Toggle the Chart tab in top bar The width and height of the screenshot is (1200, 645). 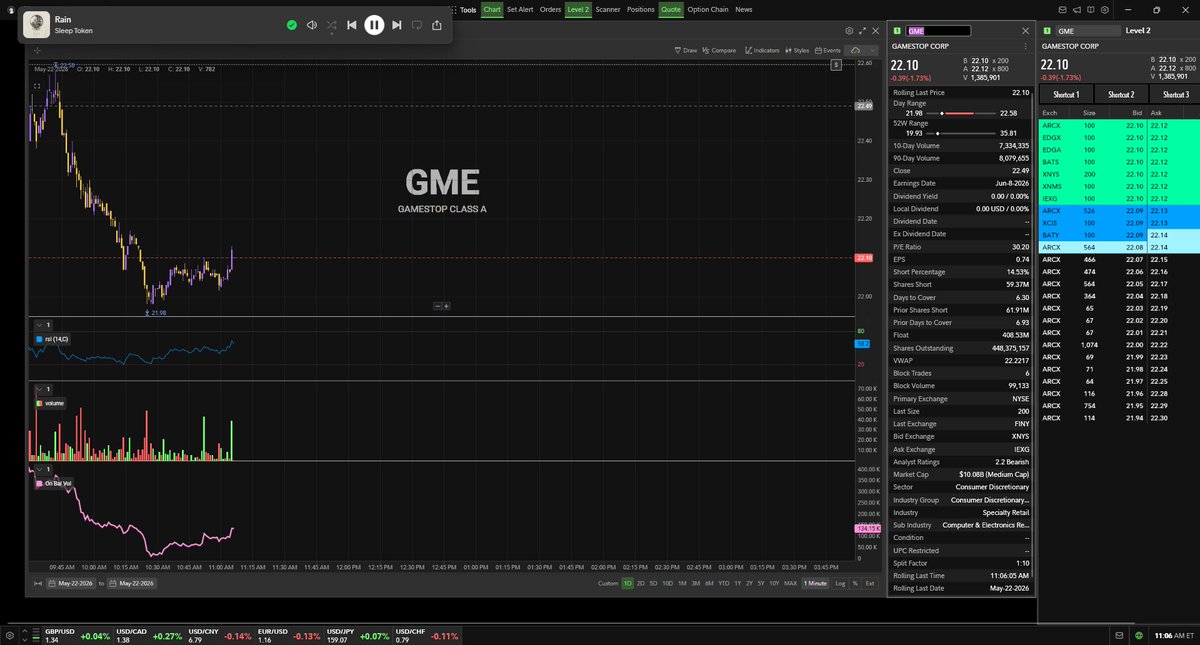click(492, 9)
